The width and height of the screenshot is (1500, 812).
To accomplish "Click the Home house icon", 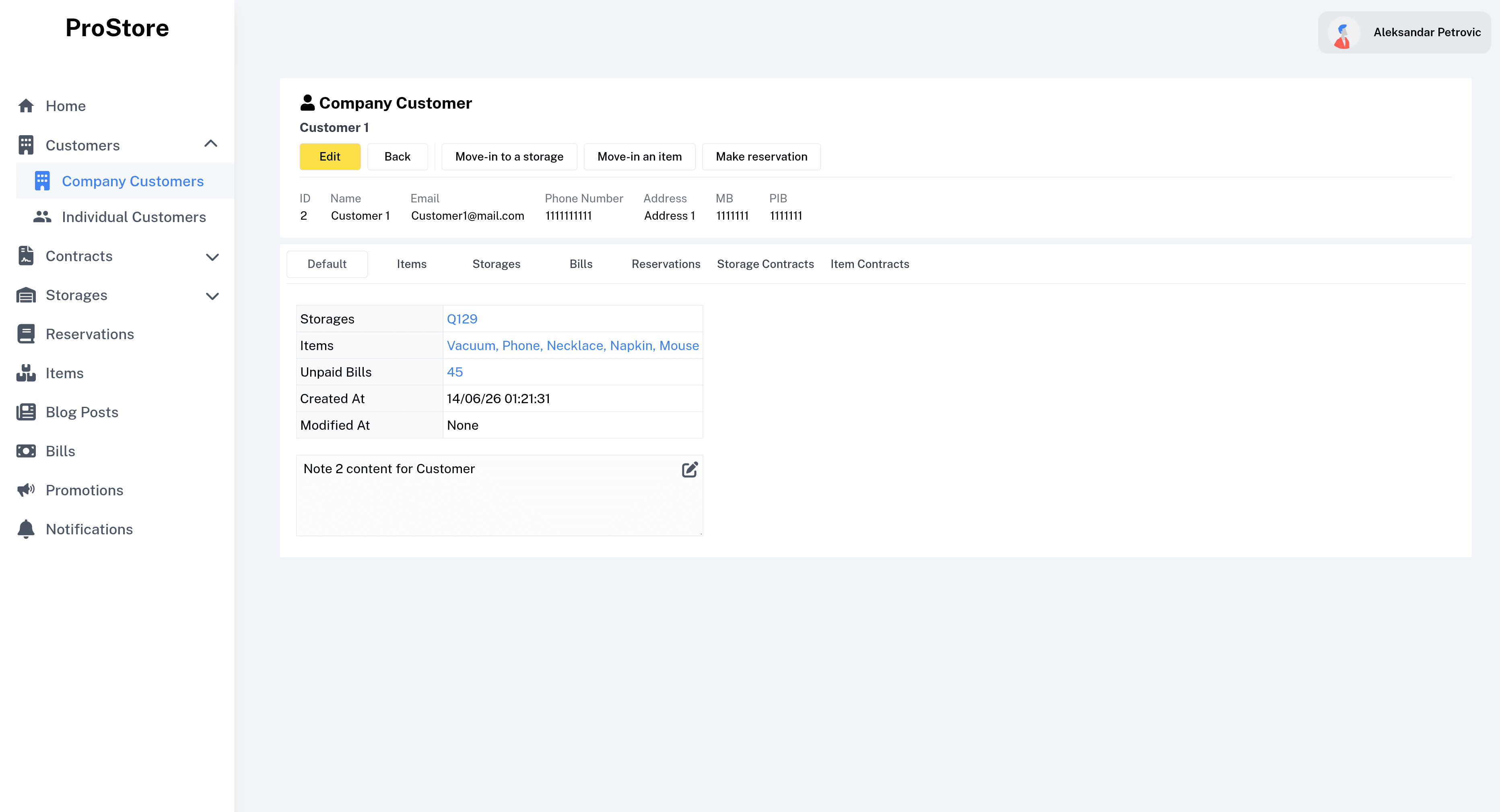I will [26, 105].
